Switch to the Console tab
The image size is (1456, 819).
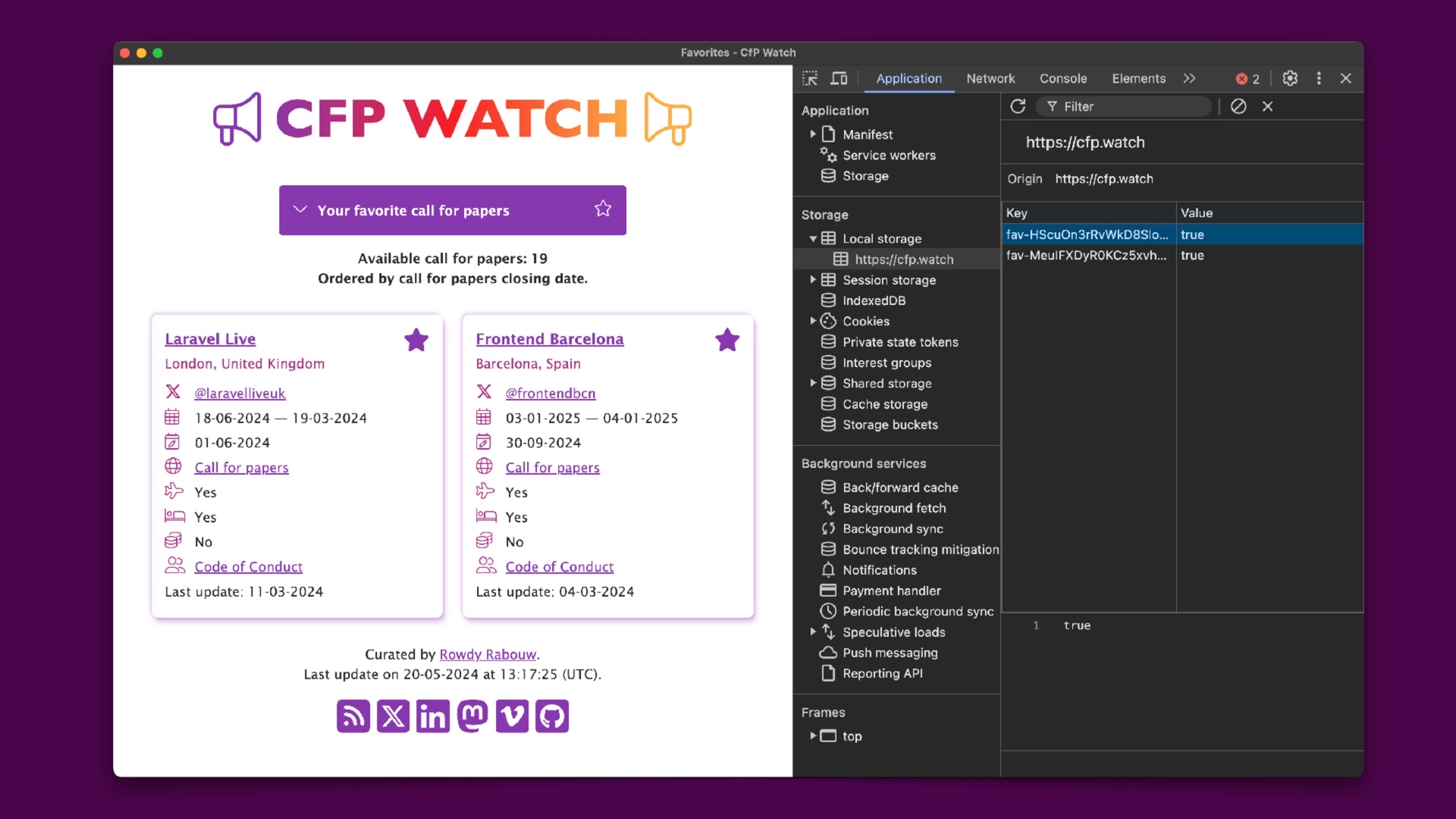coord(1062,78)
